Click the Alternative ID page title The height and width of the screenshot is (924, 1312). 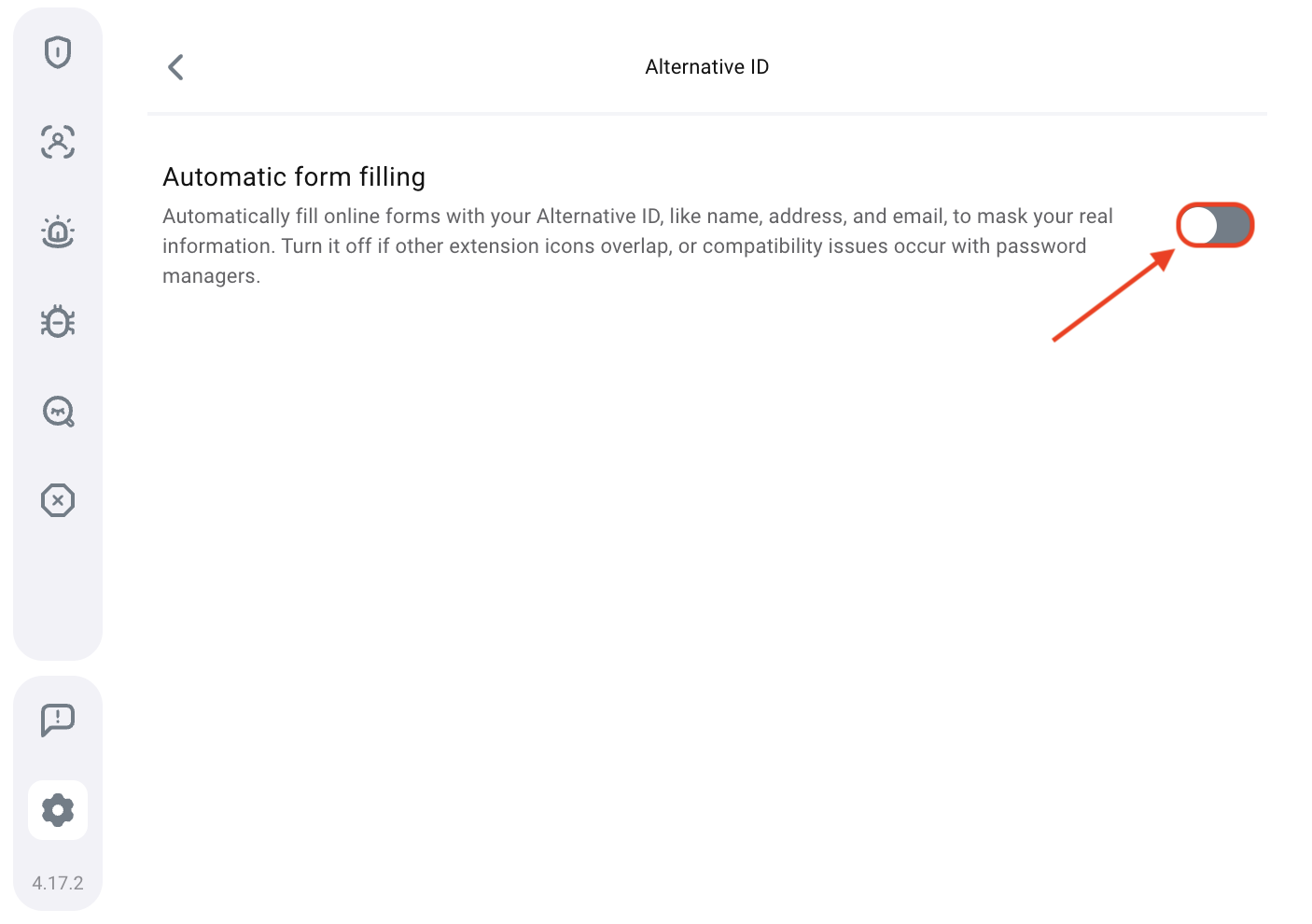(x=706, y=67)
